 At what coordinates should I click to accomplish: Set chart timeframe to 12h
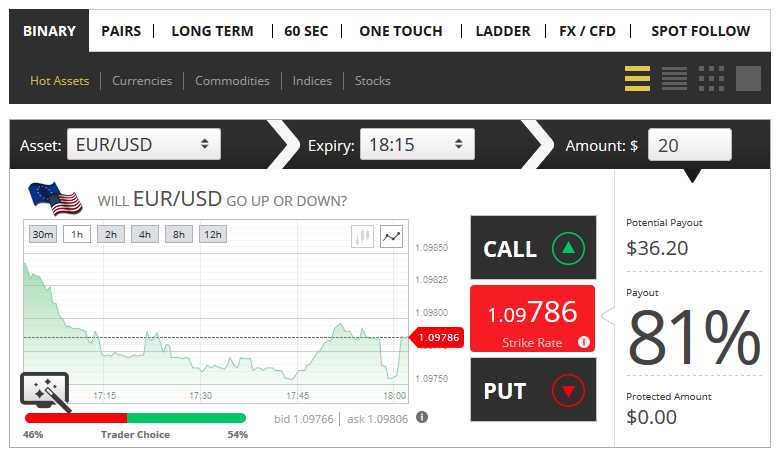(x=213, y=234)
